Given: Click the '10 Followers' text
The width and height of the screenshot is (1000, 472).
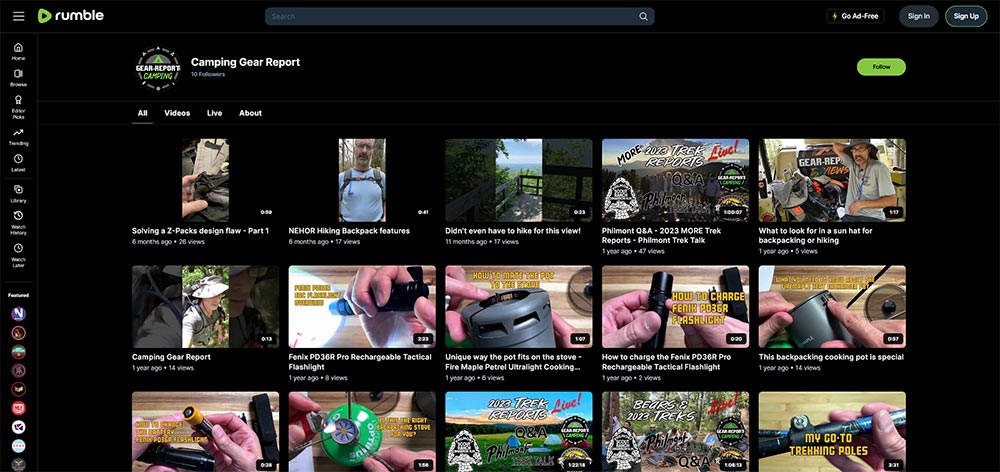Looking at the screenshot, I should 208,75.
